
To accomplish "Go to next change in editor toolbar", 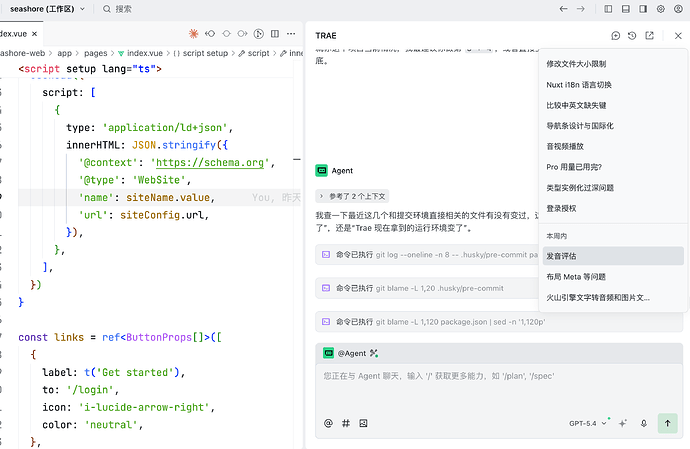I will tap(242, 34).
